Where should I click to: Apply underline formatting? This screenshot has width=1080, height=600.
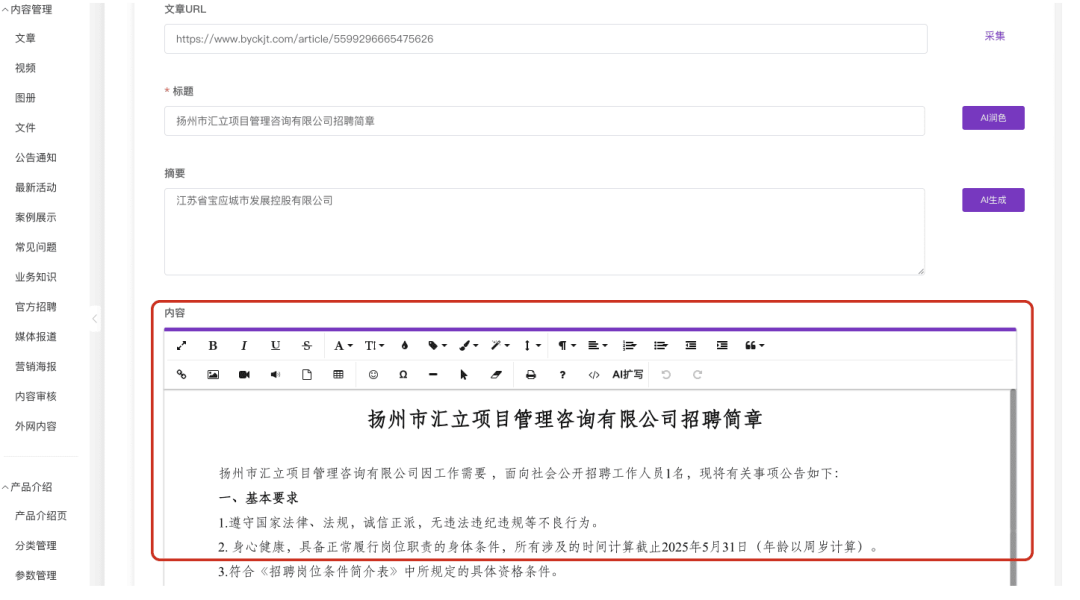[x=276, y=346]
